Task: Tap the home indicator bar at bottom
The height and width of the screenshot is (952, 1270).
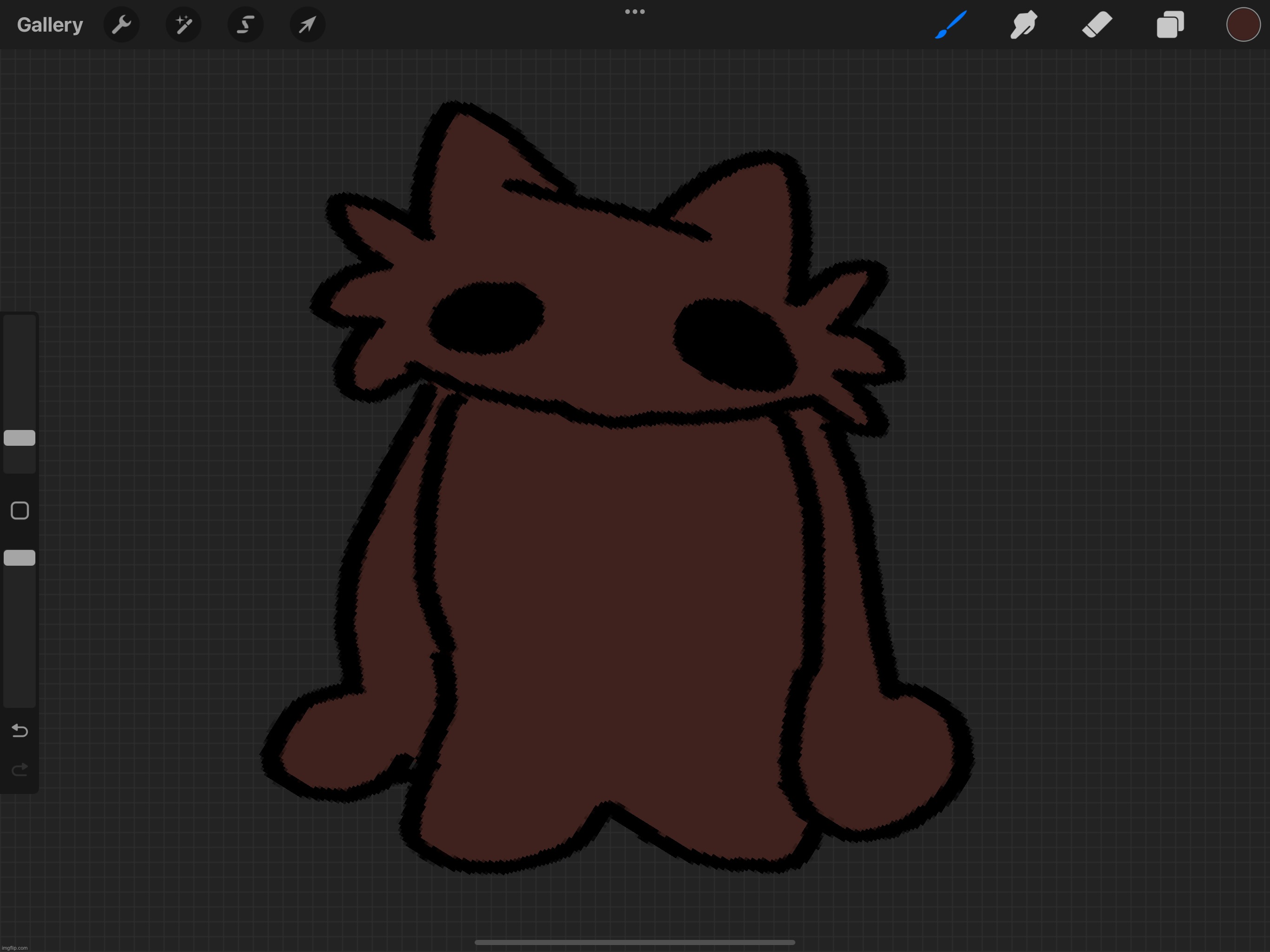Action: 635,942
